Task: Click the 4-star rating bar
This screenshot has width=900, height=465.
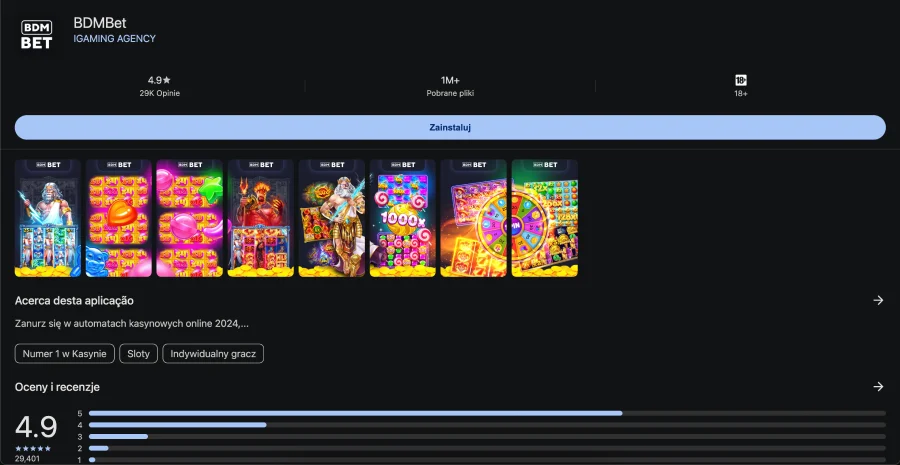Action: pos(487,425)
